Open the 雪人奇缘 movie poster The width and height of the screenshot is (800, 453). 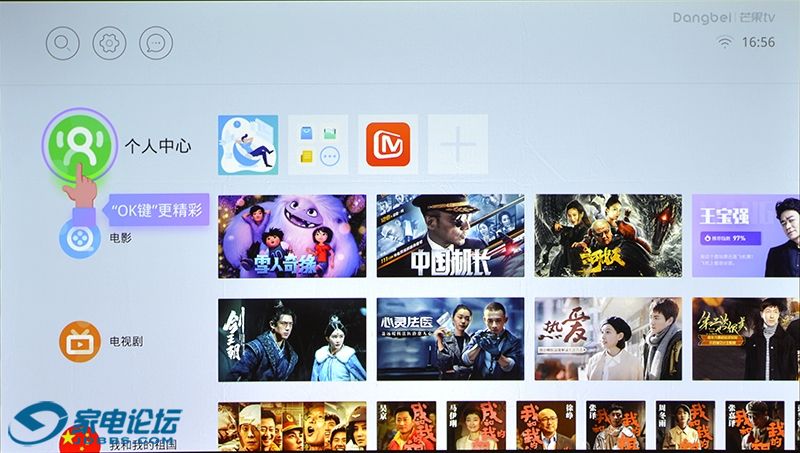[292, 236]
